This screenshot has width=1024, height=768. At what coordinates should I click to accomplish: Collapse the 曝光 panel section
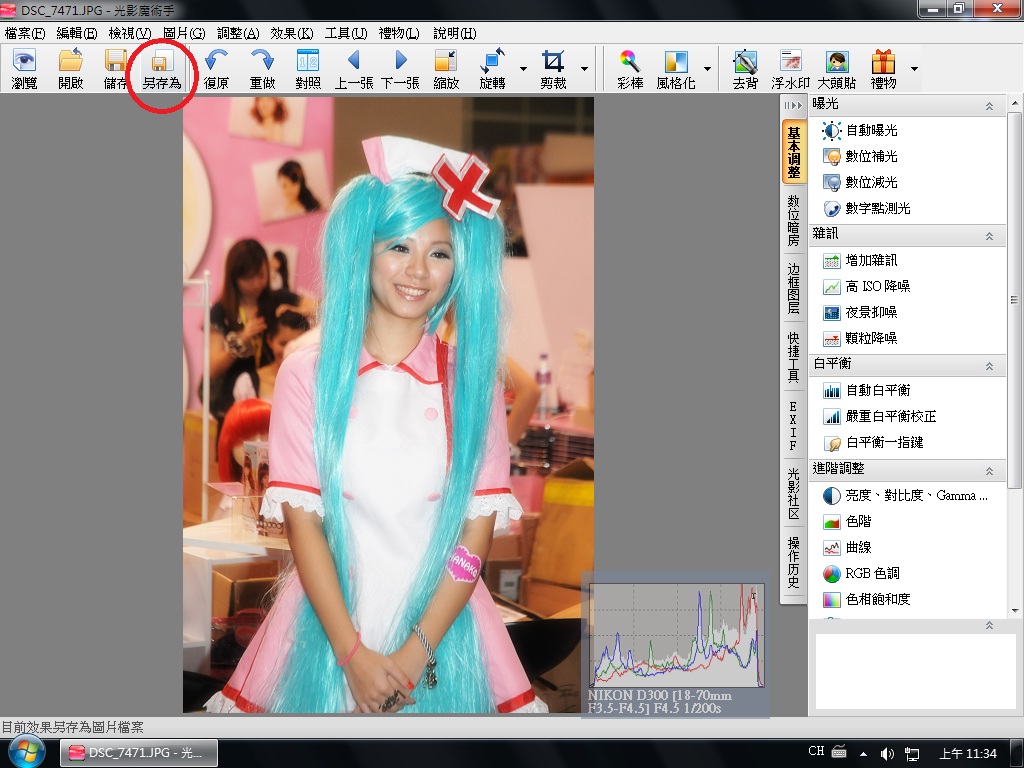point(989,105)
